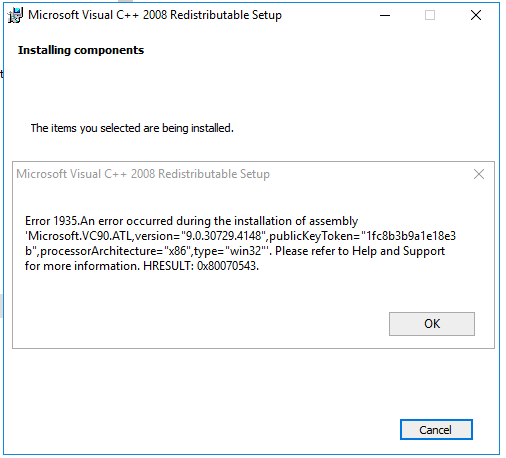This screenshot has height=458, width=506.
Task: Click the 'items you selected are being installed' text
Action: coord(132,128)
